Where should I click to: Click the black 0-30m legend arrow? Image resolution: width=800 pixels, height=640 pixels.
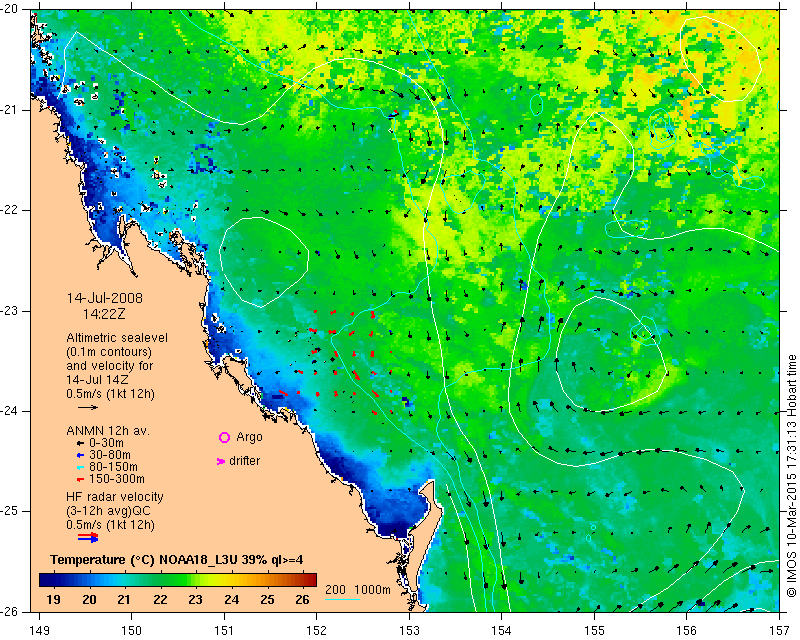point(80,443)
